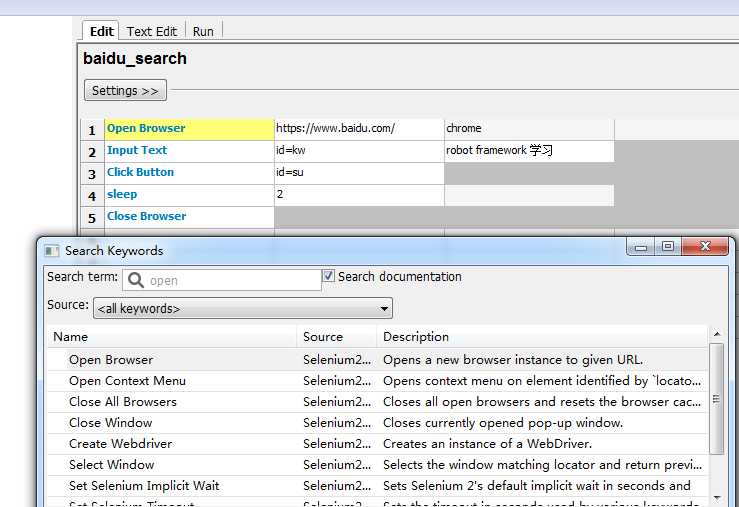Click the magnifier icon in Search term
The width and height of the screenshot is (739, 507).
tap(136, 280)
